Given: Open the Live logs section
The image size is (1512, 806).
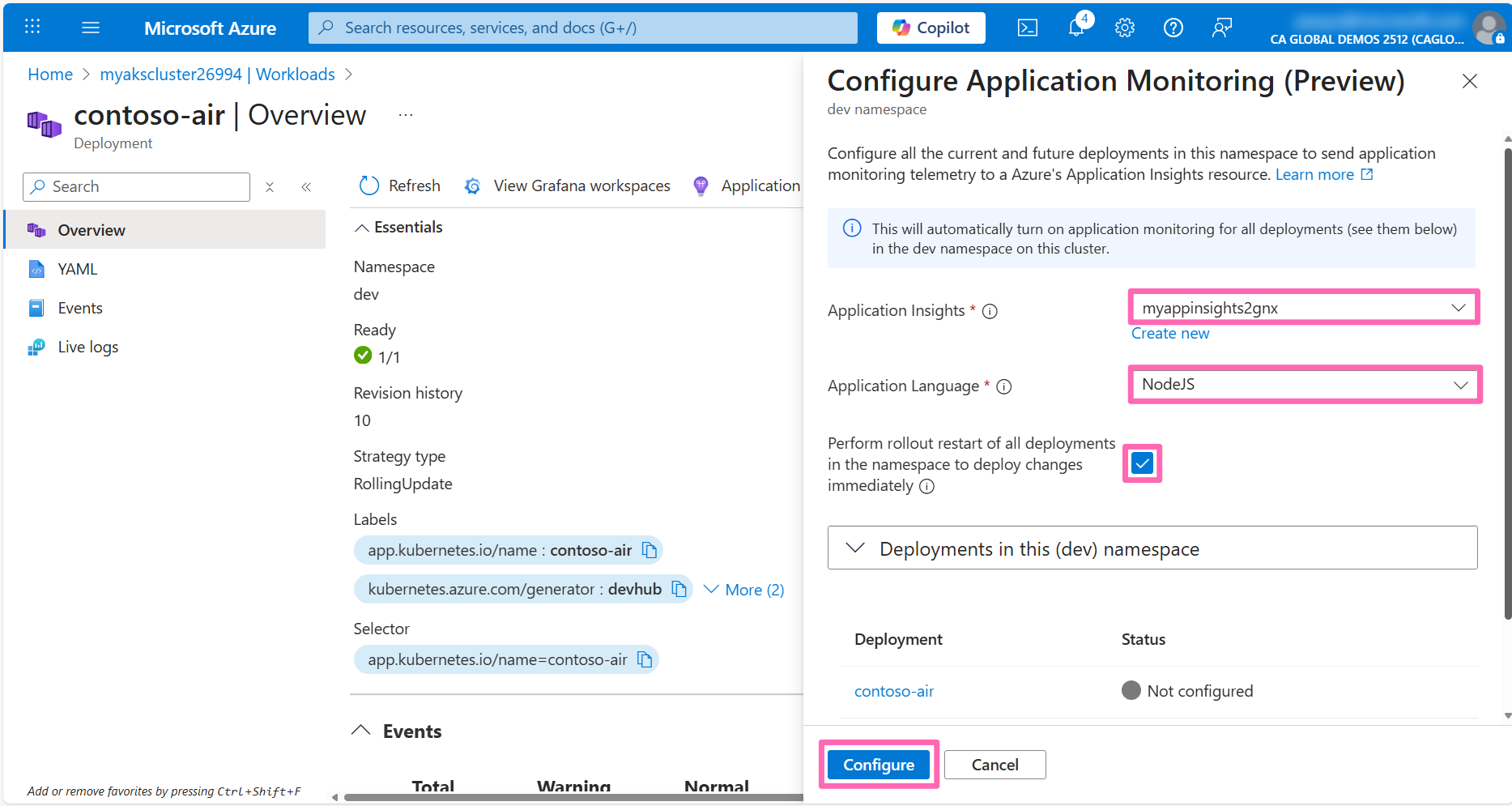Looking at the screenshot, I should [x=87, y=346].
